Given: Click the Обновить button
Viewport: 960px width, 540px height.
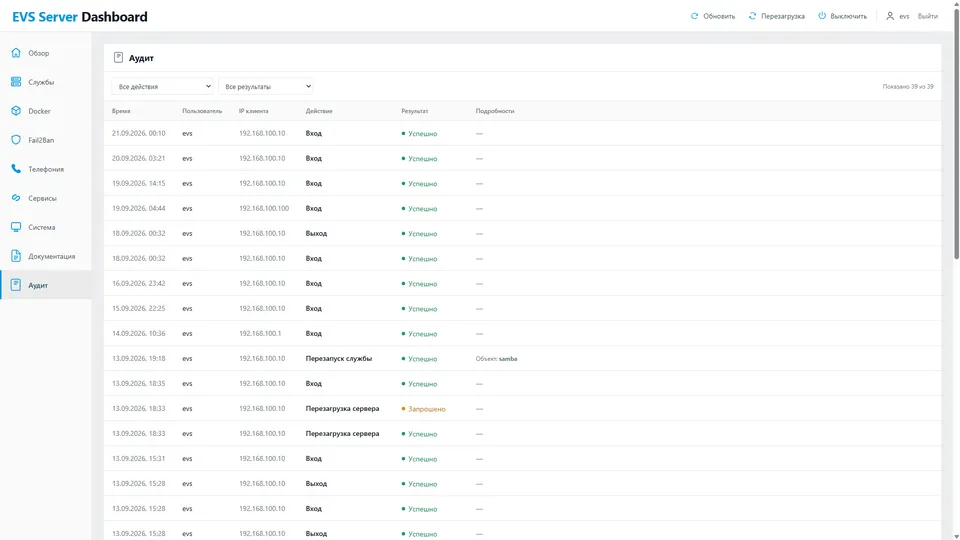Looking at the screenshot, I should point(713,16).
